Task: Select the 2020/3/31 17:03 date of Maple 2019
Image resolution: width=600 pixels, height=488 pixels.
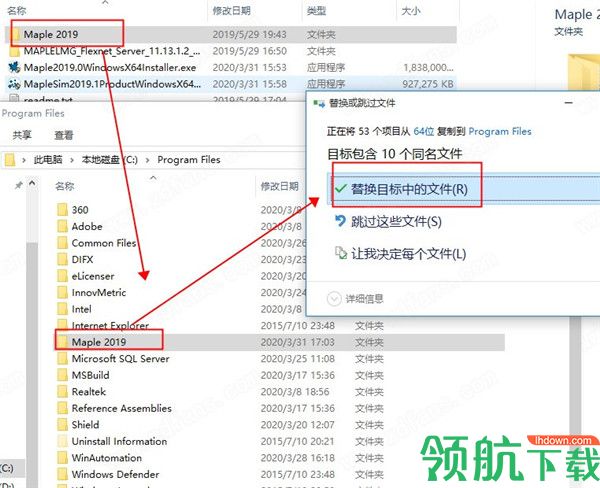Action: 297,342
